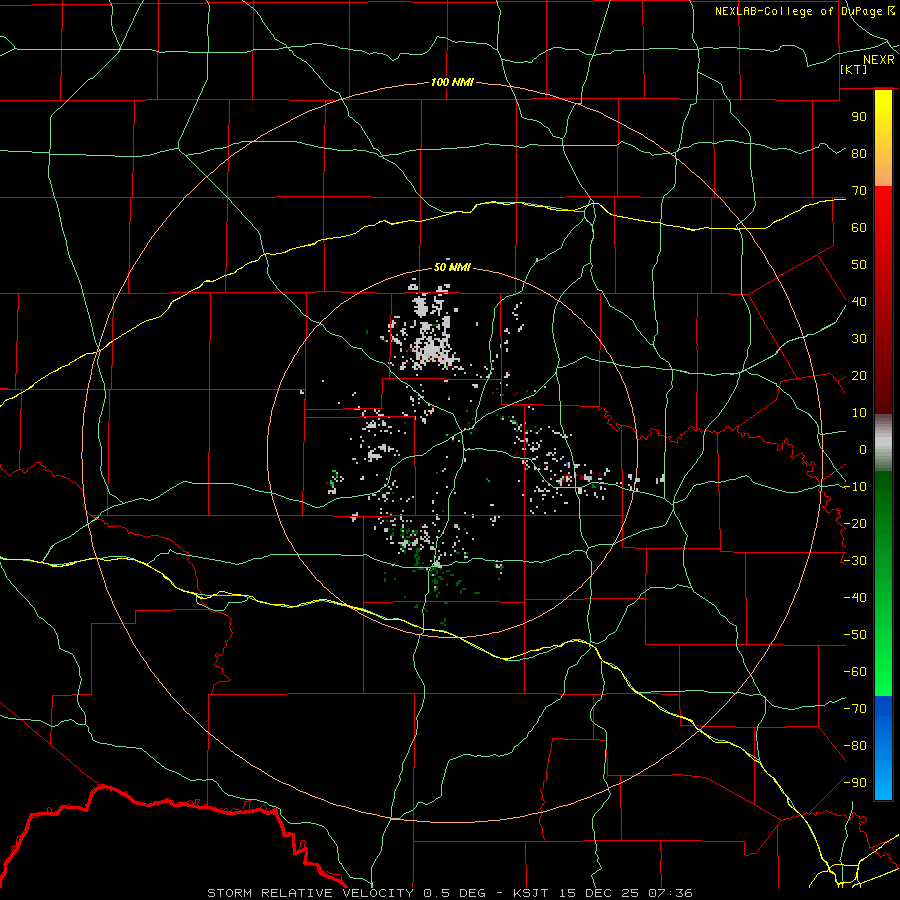The height and width of the screenshot is (900, 900).
Task: Click the NEXLAB-College of DuPage title text
Action: click(798, 11)
